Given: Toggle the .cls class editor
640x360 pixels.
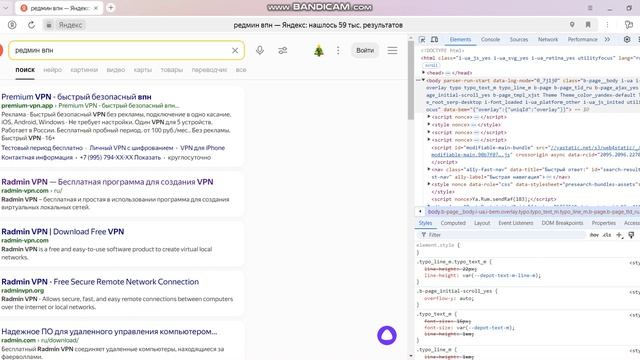Looking at the screenshot, I should [x=607, y=235].
